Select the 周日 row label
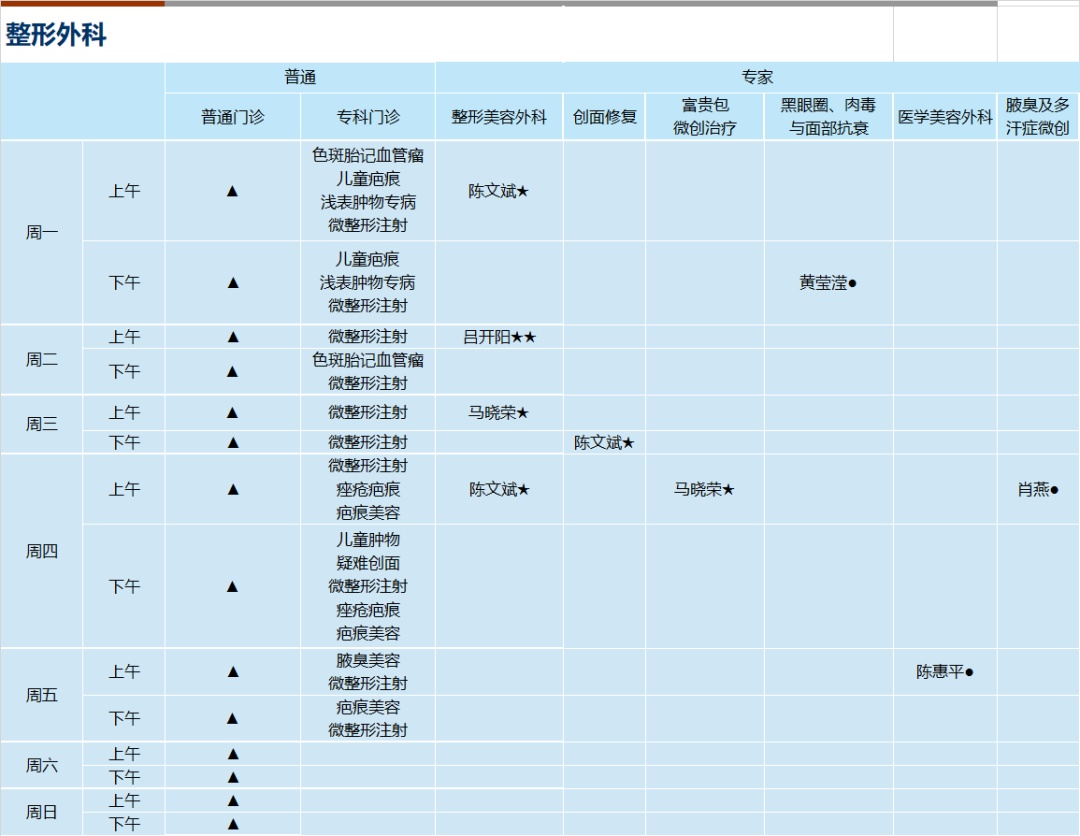The image size is (1080, 836). (42, 812)
